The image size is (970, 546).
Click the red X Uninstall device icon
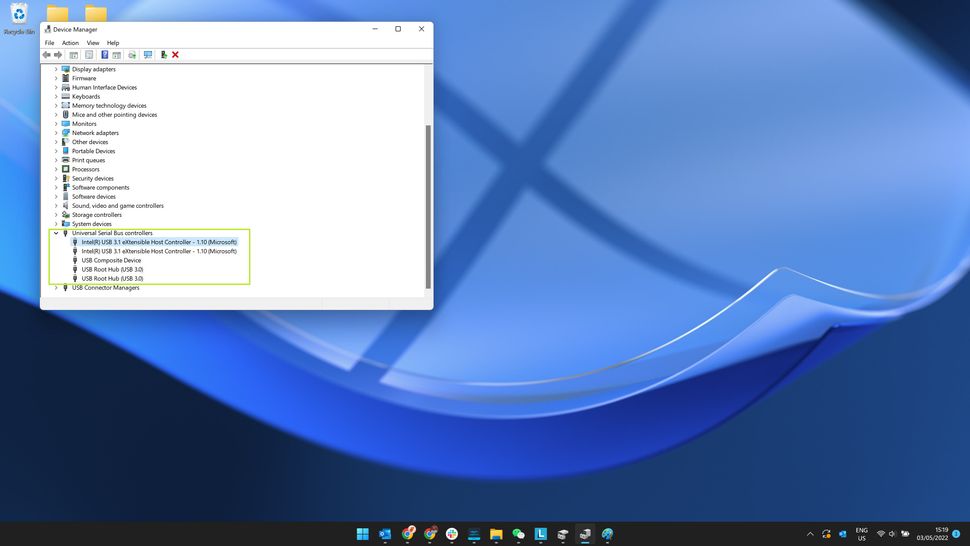click(176, 55)
